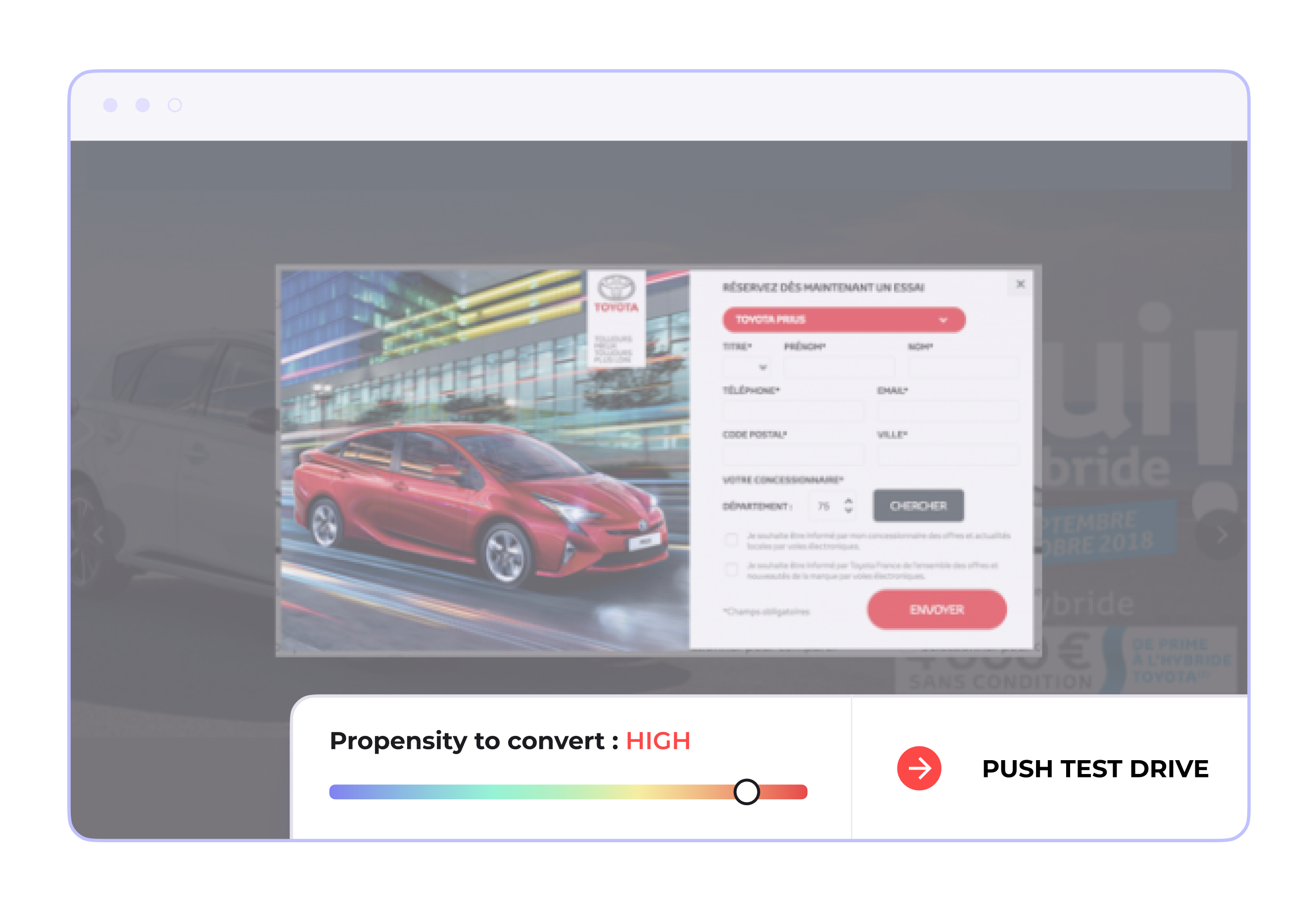
Task: Check the Toyota France offers checkbox
Action: (731, 569)
